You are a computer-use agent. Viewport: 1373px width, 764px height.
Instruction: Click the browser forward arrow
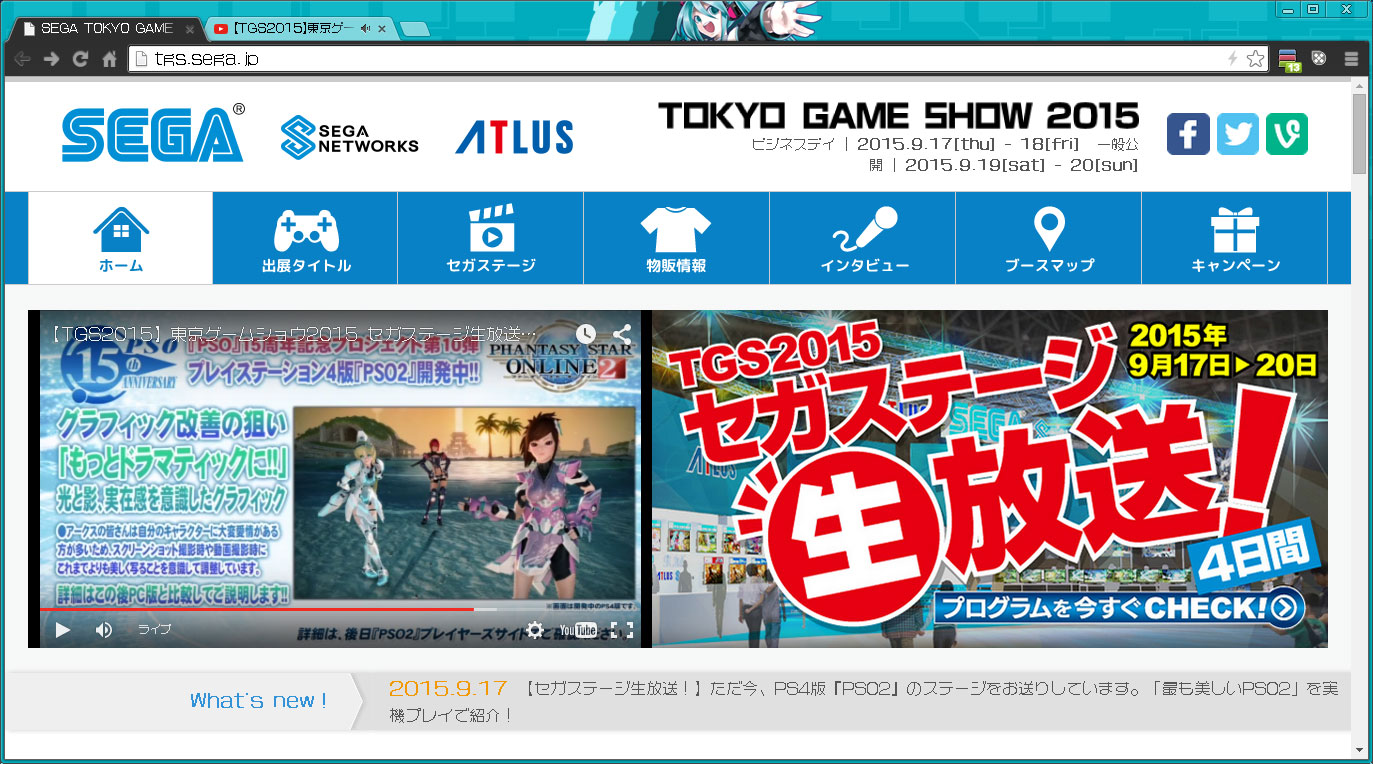[x=51, y=59]
